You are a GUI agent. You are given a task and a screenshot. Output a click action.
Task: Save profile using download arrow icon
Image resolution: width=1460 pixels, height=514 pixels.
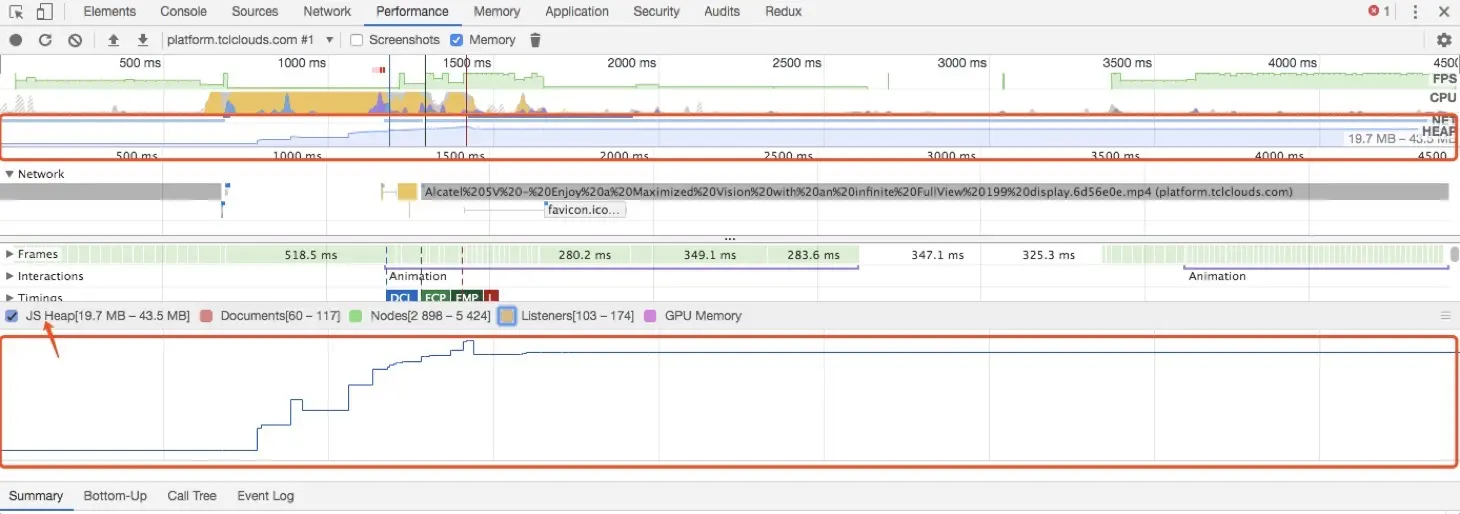[x=143, y=40]
